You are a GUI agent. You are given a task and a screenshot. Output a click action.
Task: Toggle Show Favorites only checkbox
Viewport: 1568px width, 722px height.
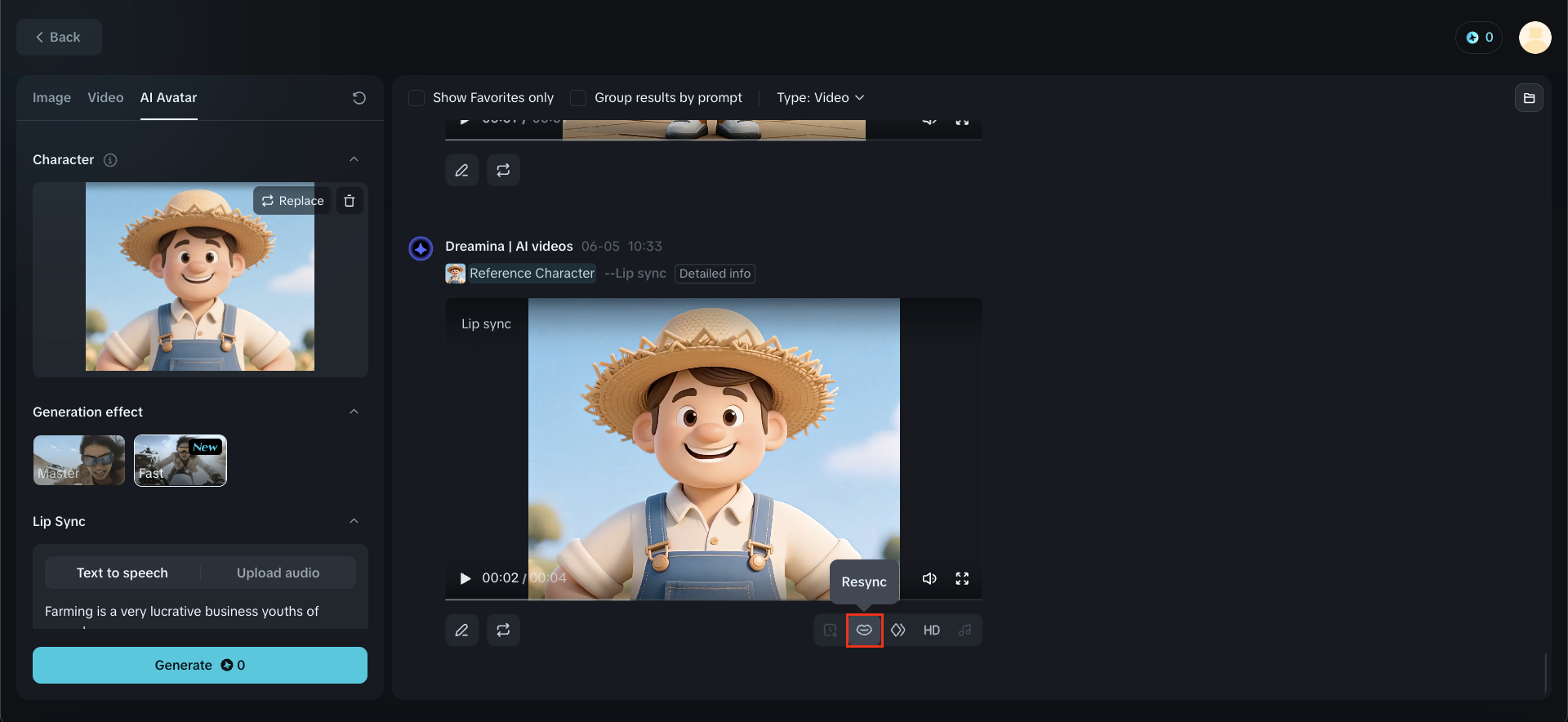tap(416, 98)
